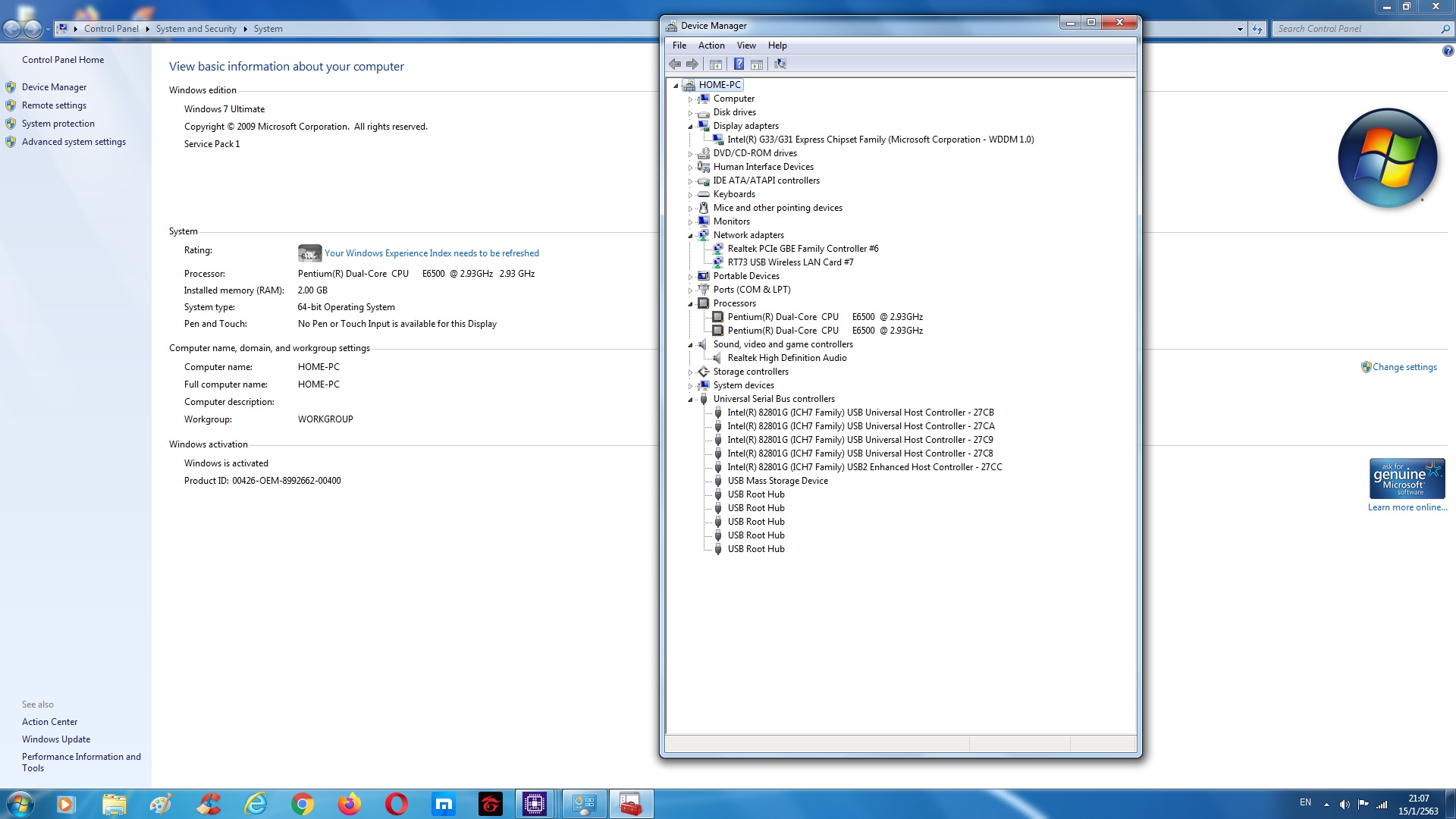Select the Keyboards category in device tree
The height and width of the screenshot is (819, 1456).
tap(734, 194)
